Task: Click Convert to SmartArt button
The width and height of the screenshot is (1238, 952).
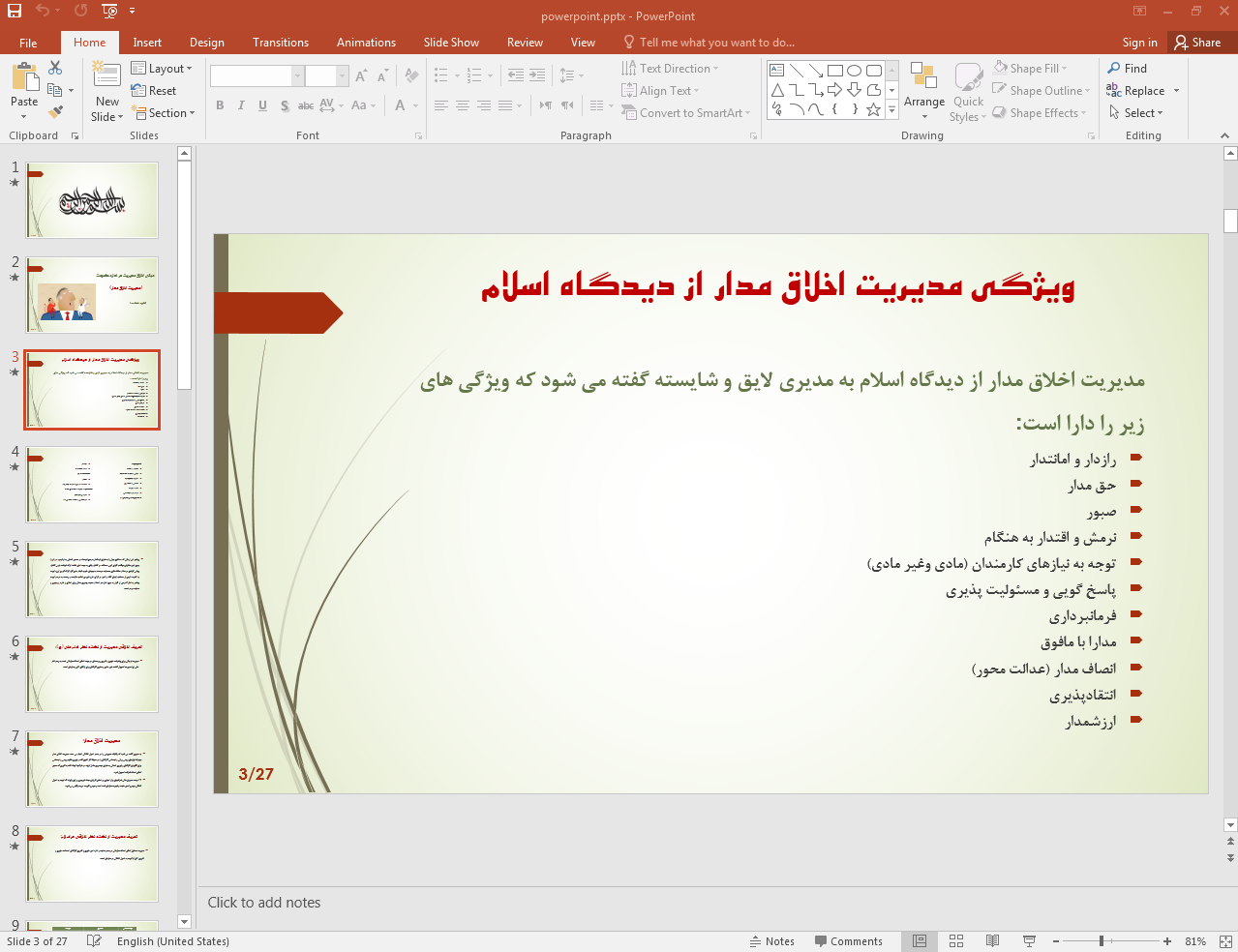Action: (x=686, y=113)
